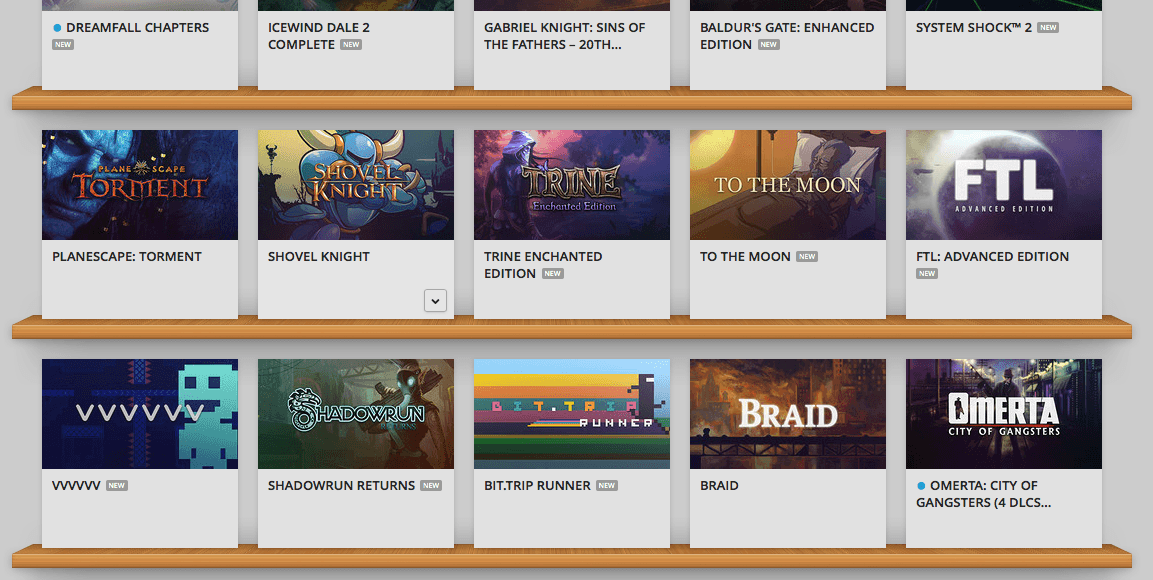Click the SYSTEM SHOCK 2 title
Image resolution: width=1153 pixels, height=580 pixels.
point(974,27)
